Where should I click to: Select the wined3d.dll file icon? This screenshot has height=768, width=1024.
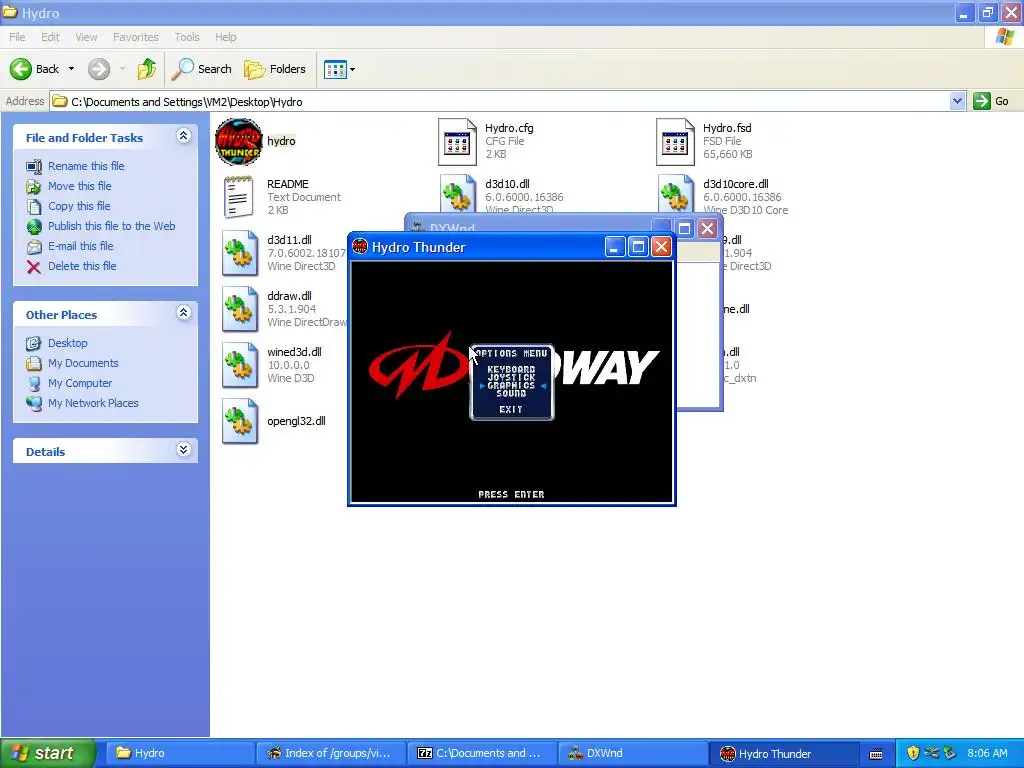coord(240,365)
